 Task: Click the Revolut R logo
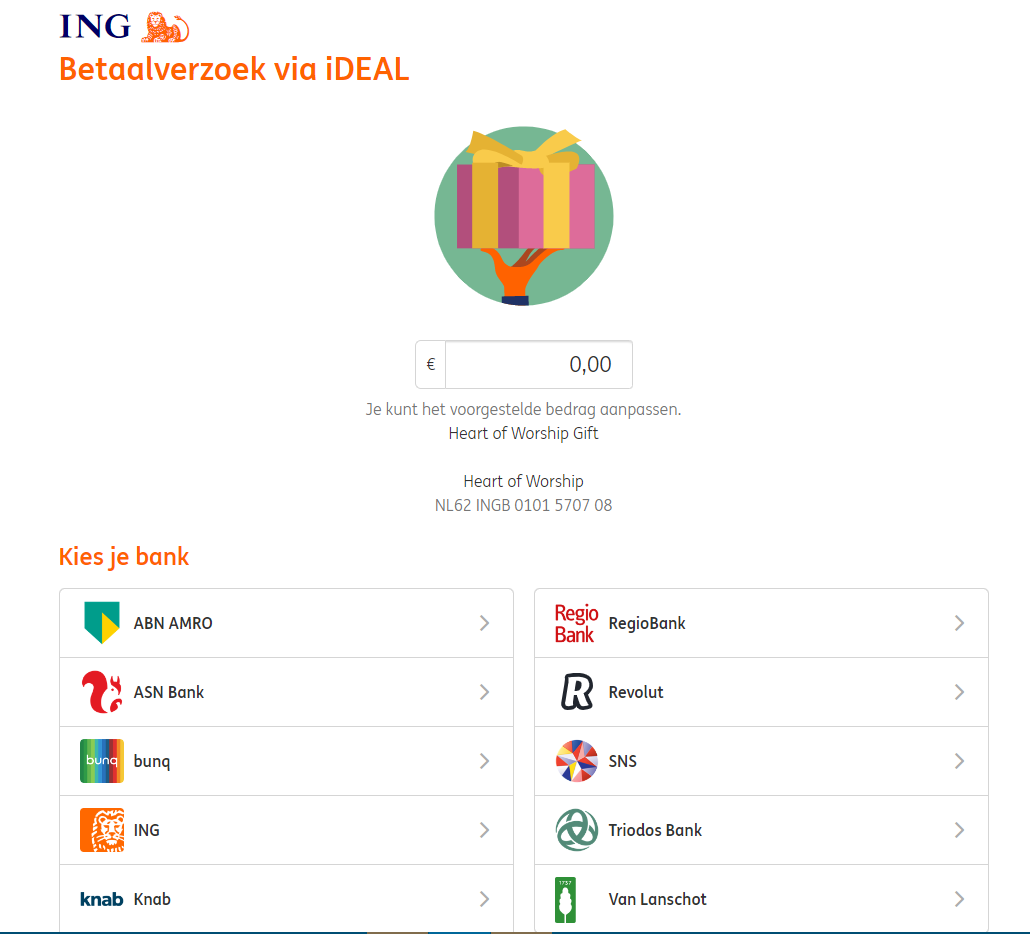coord(577,692)
